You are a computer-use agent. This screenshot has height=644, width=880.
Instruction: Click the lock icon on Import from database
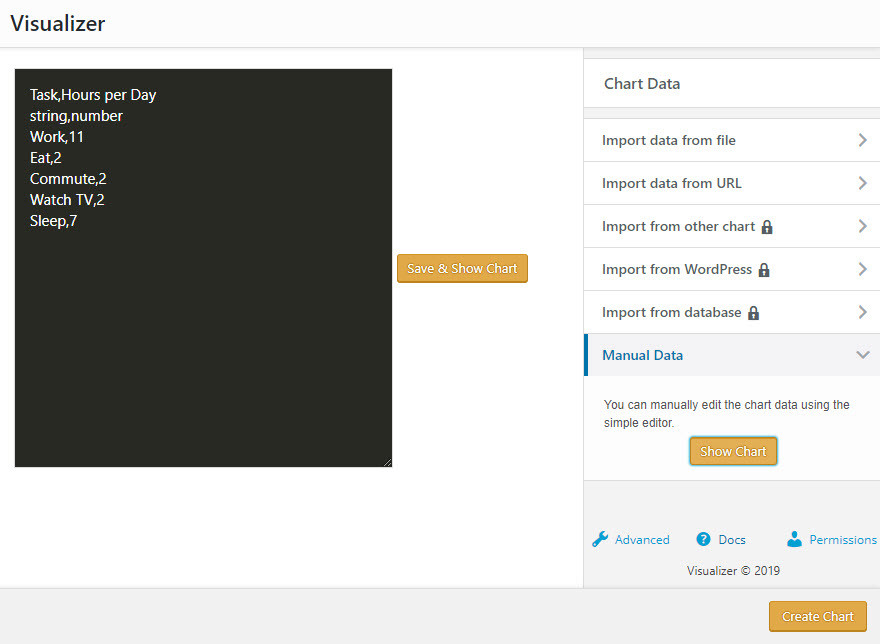(x=754, y=313)
